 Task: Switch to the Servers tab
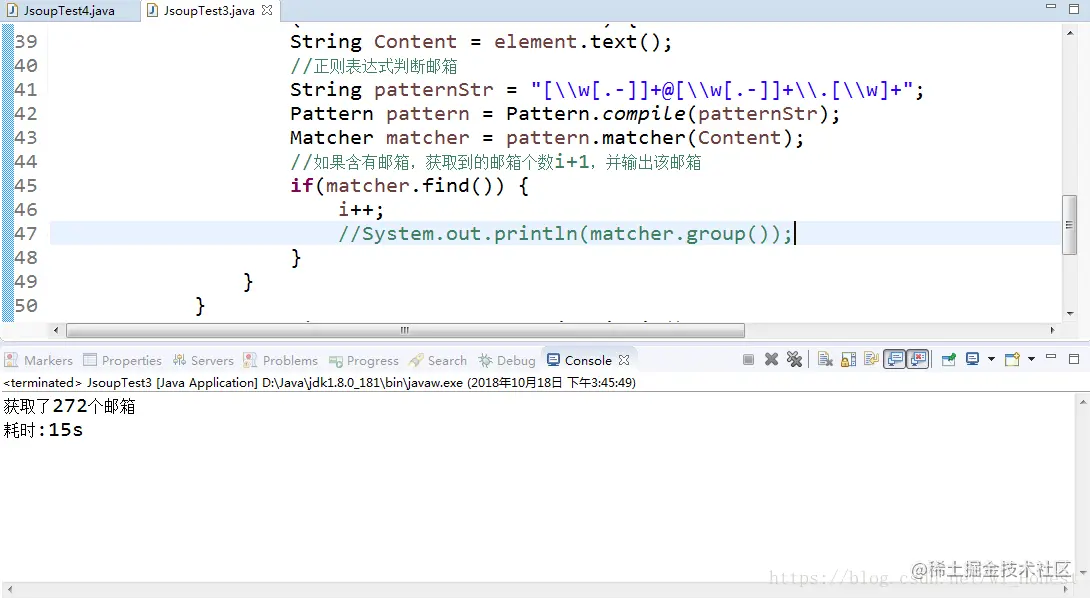coord(203,360)
